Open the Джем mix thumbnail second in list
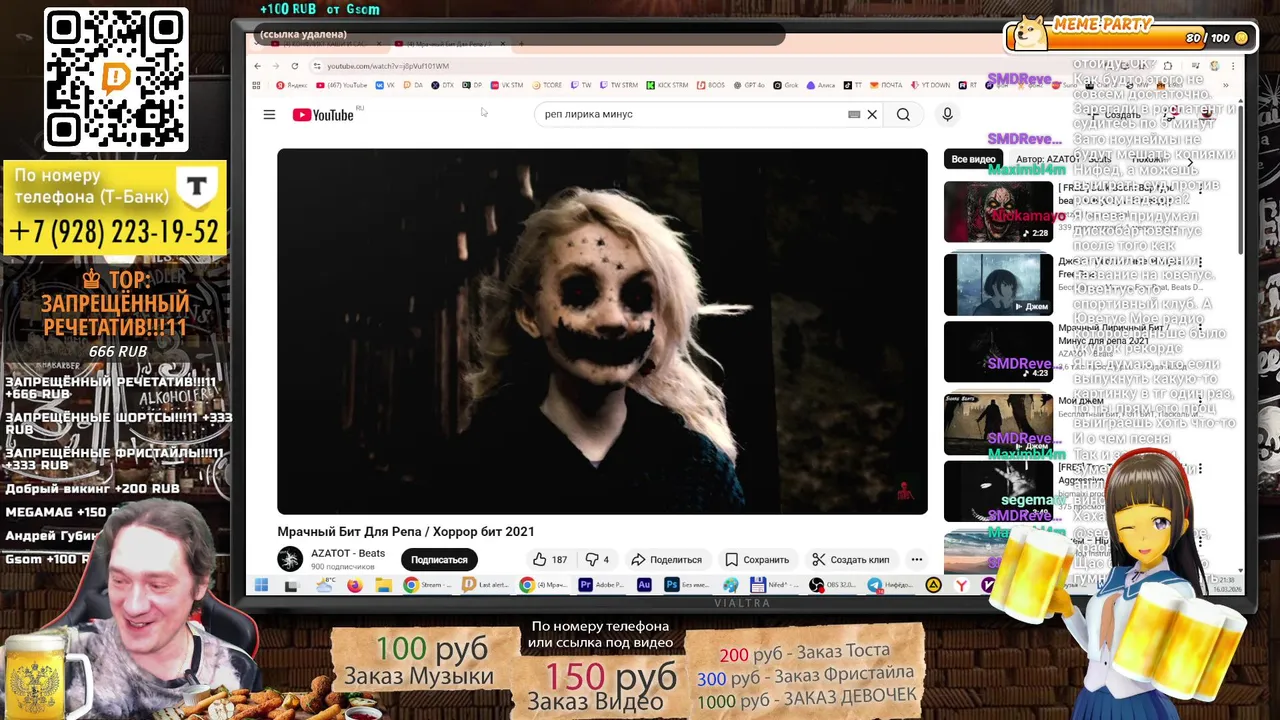 point(998,284)
